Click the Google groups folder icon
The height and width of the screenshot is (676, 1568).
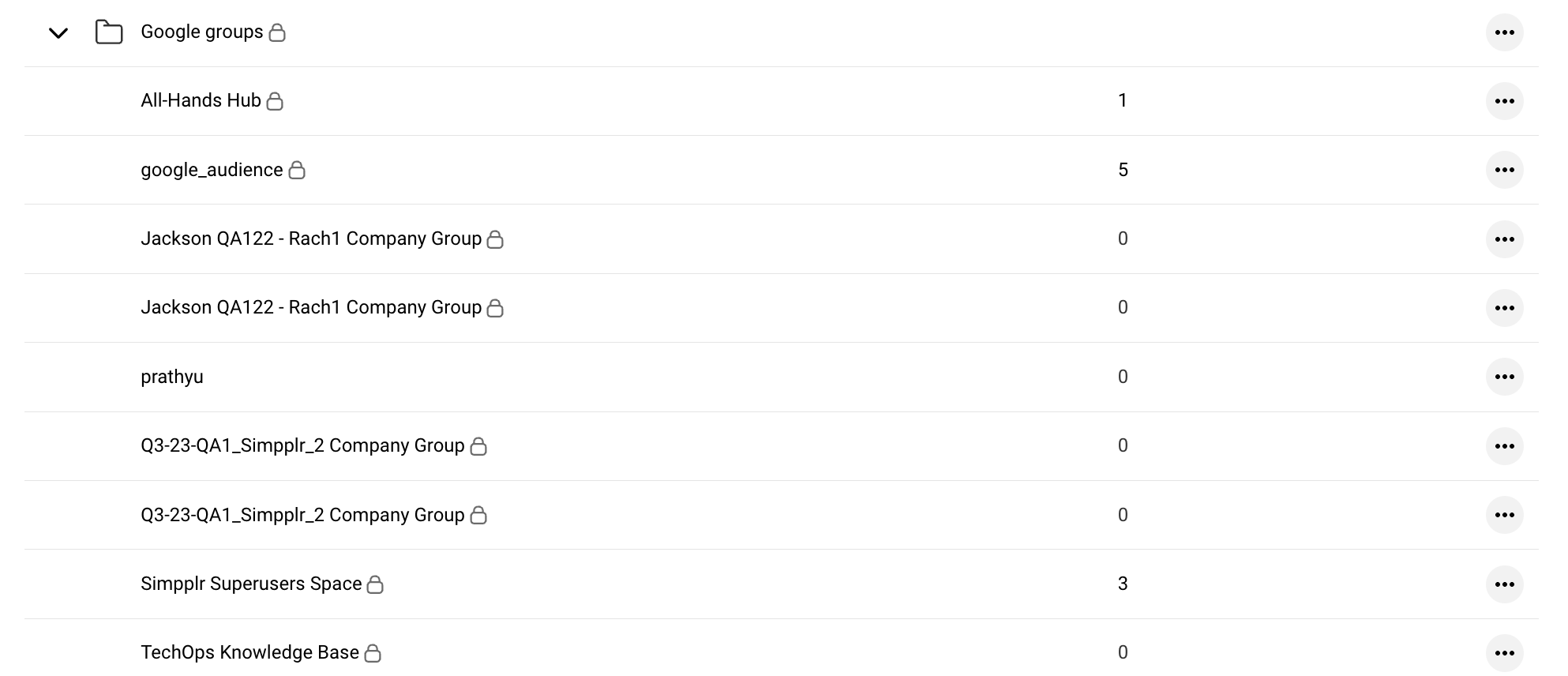[x=109, y=32]
